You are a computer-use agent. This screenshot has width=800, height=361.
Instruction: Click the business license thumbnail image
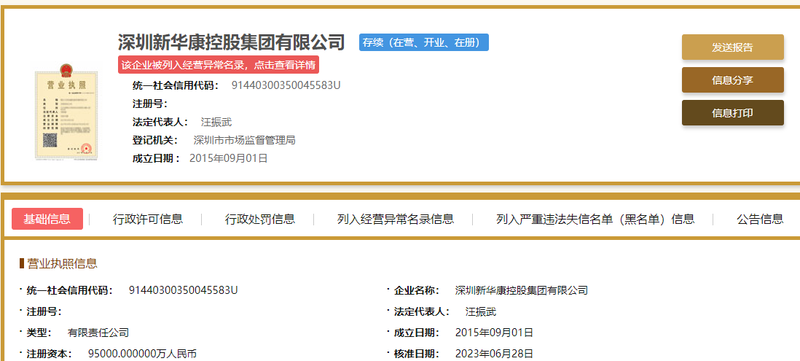(x=66, y=112)
